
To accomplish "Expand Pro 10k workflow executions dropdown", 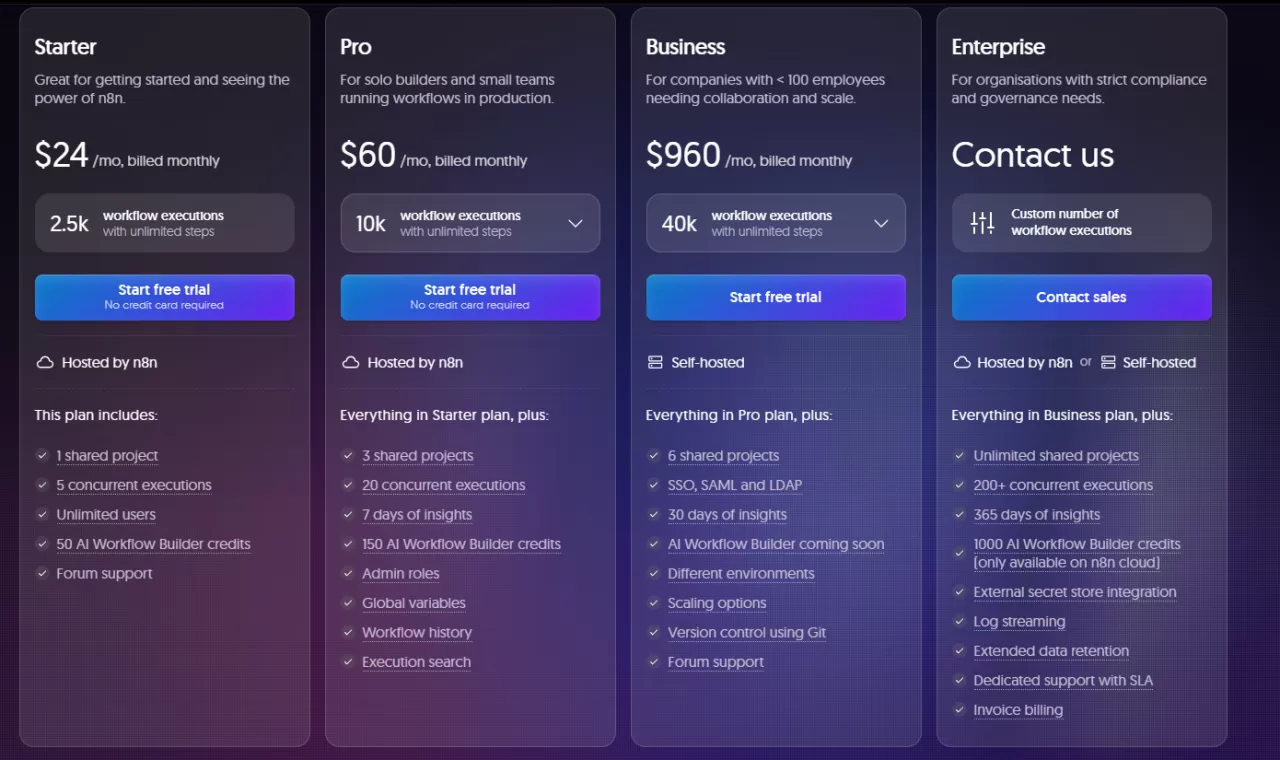I will coord(575,223).
